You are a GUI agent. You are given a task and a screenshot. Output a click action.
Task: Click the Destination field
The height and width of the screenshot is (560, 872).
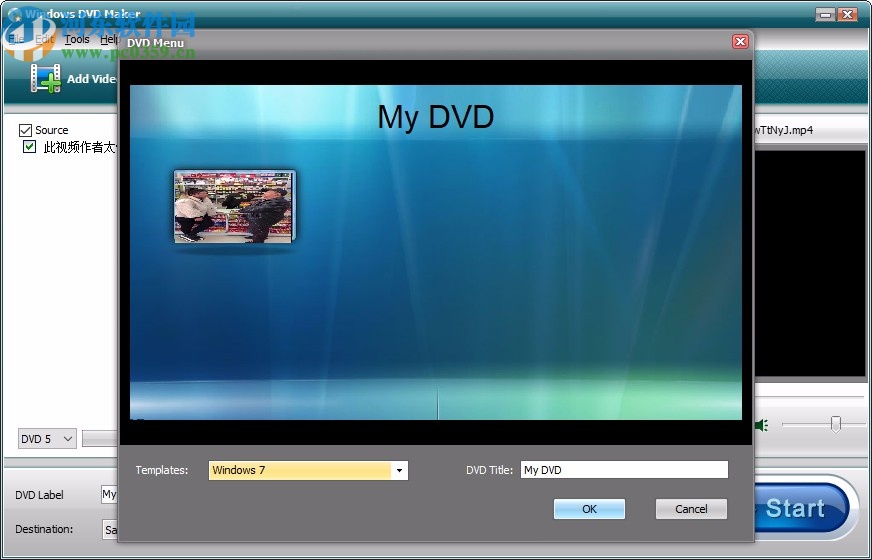(111, 529)
